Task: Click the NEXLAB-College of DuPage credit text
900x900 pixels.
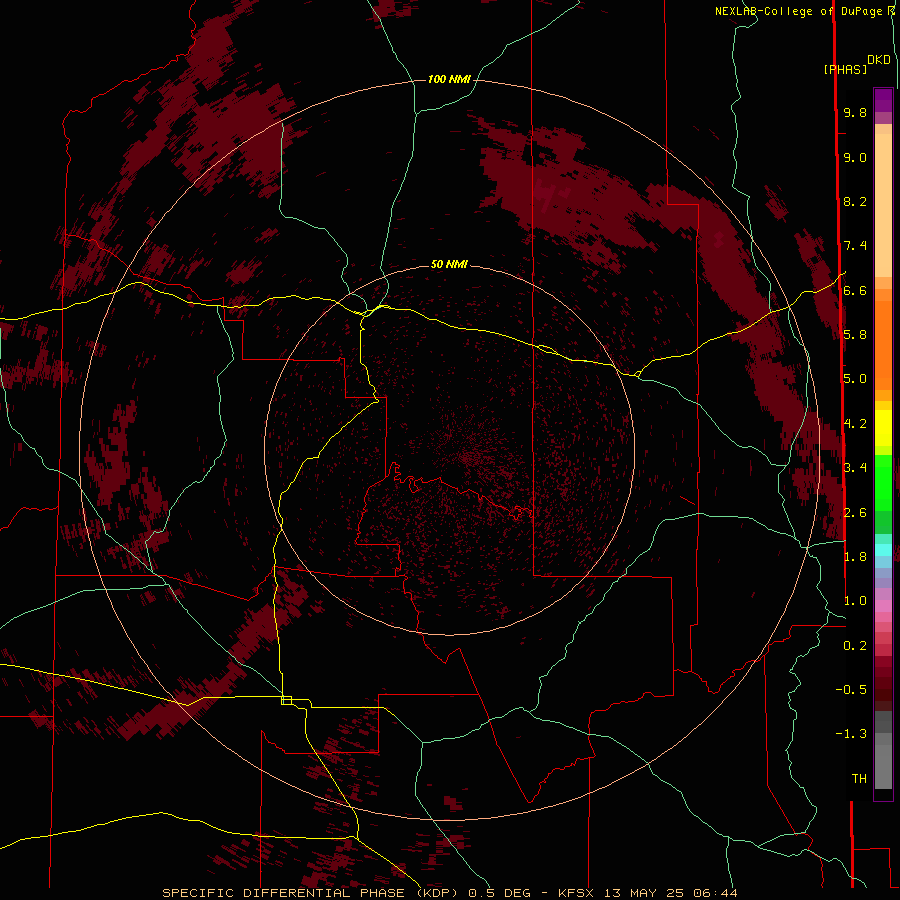Action: [x=800, y=11]
